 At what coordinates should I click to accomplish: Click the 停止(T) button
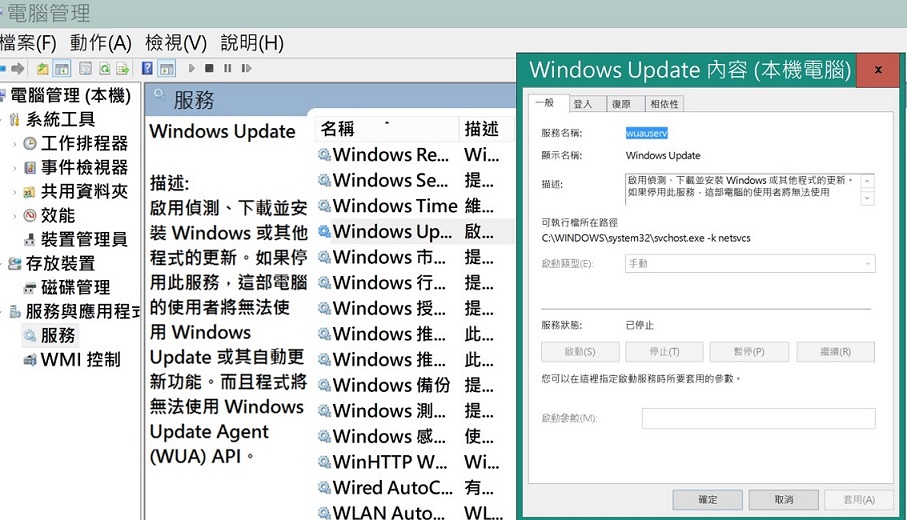coord(665,352)
